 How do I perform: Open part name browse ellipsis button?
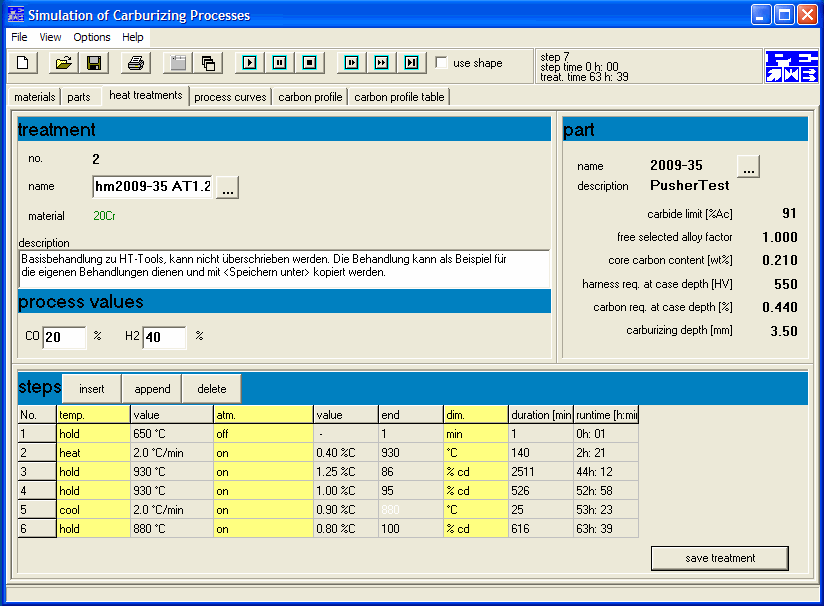click(x=748, y=167)
